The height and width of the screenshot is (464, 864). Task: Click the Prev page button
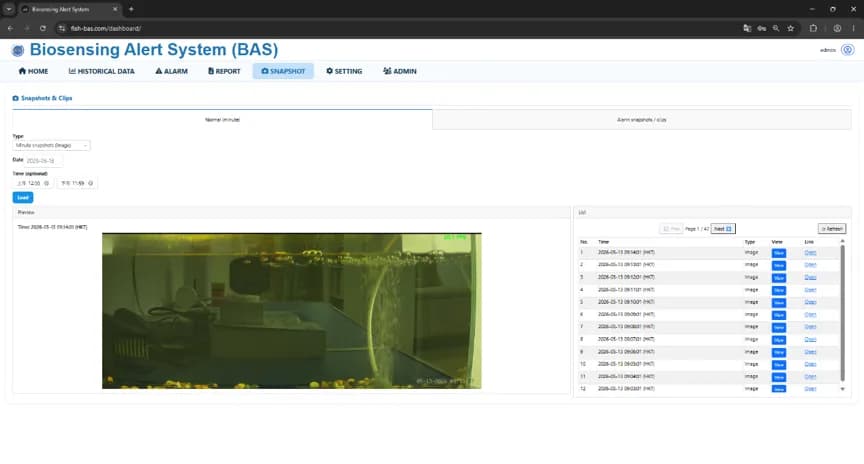pos(671,229)
